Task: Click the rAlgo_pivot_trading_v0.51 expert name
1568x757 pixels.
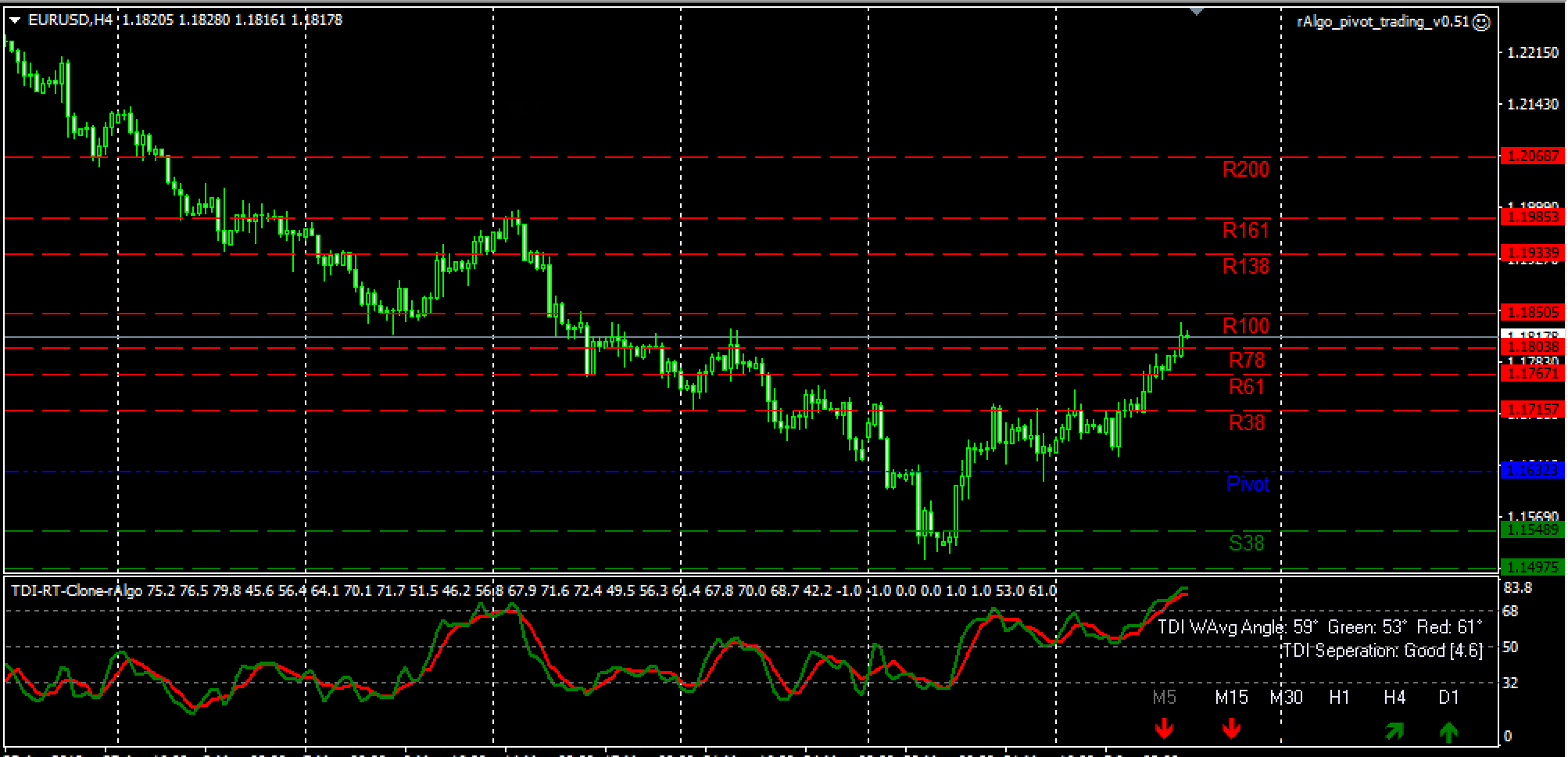Action: 1383,22
